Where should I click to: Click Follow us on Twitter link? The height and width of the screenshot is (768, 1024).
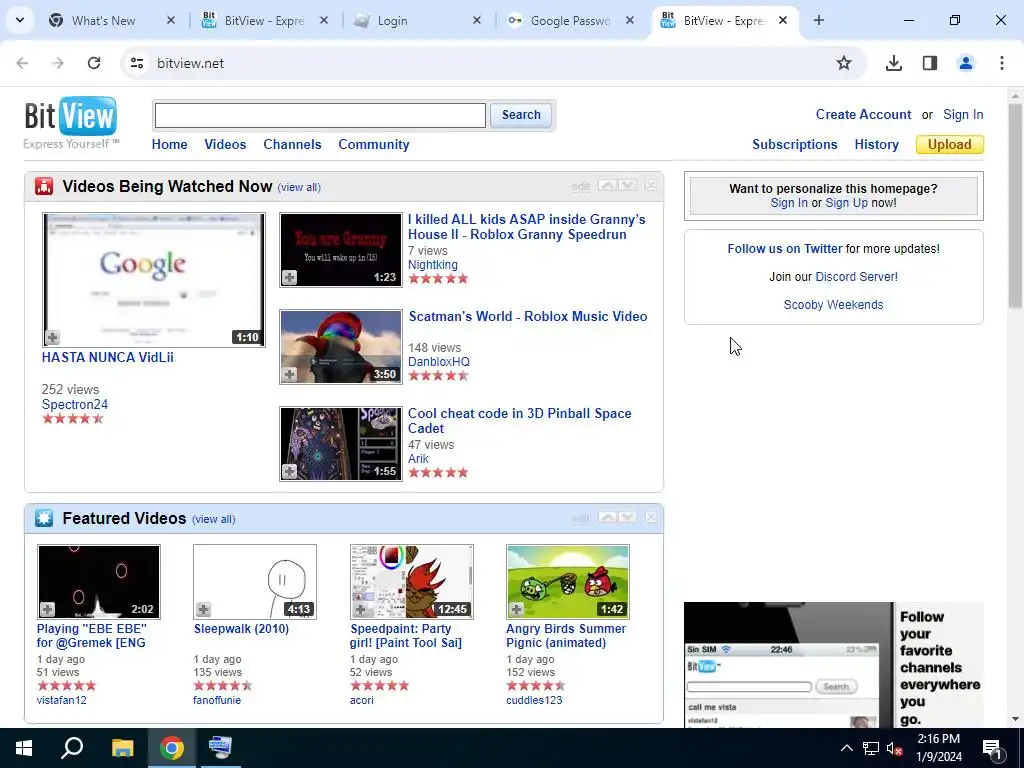(x=785, y=249)
